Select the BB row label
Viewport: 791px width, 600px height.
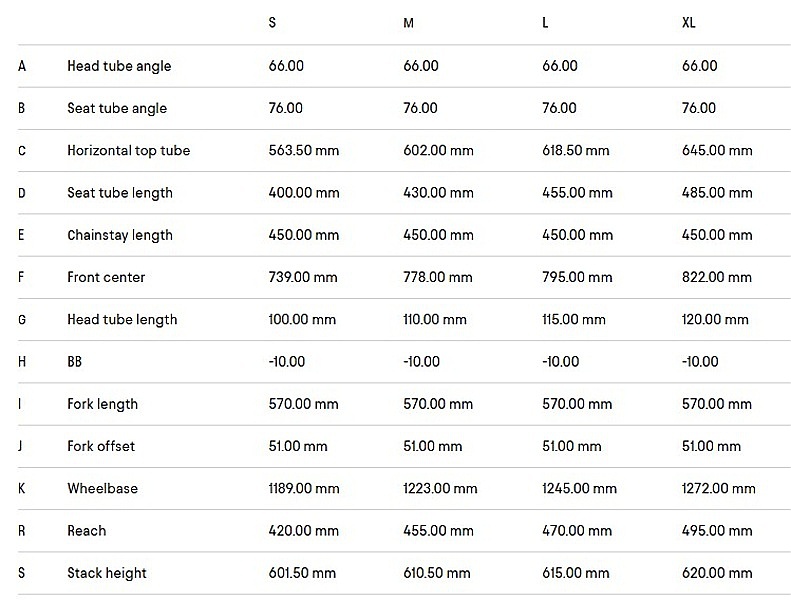click(x=75, y=362)
